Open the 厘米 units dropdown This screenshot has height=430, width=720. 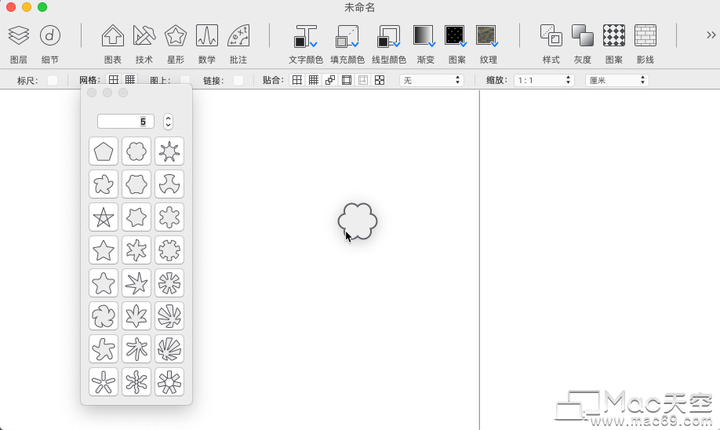(617, 80)
